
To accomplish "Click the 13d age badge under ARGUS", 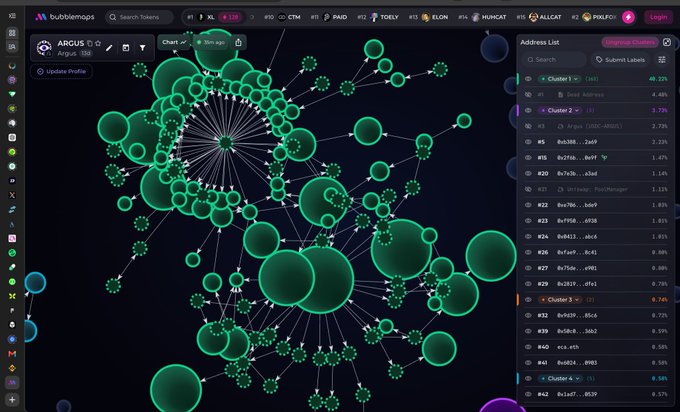I will point(86,53).
